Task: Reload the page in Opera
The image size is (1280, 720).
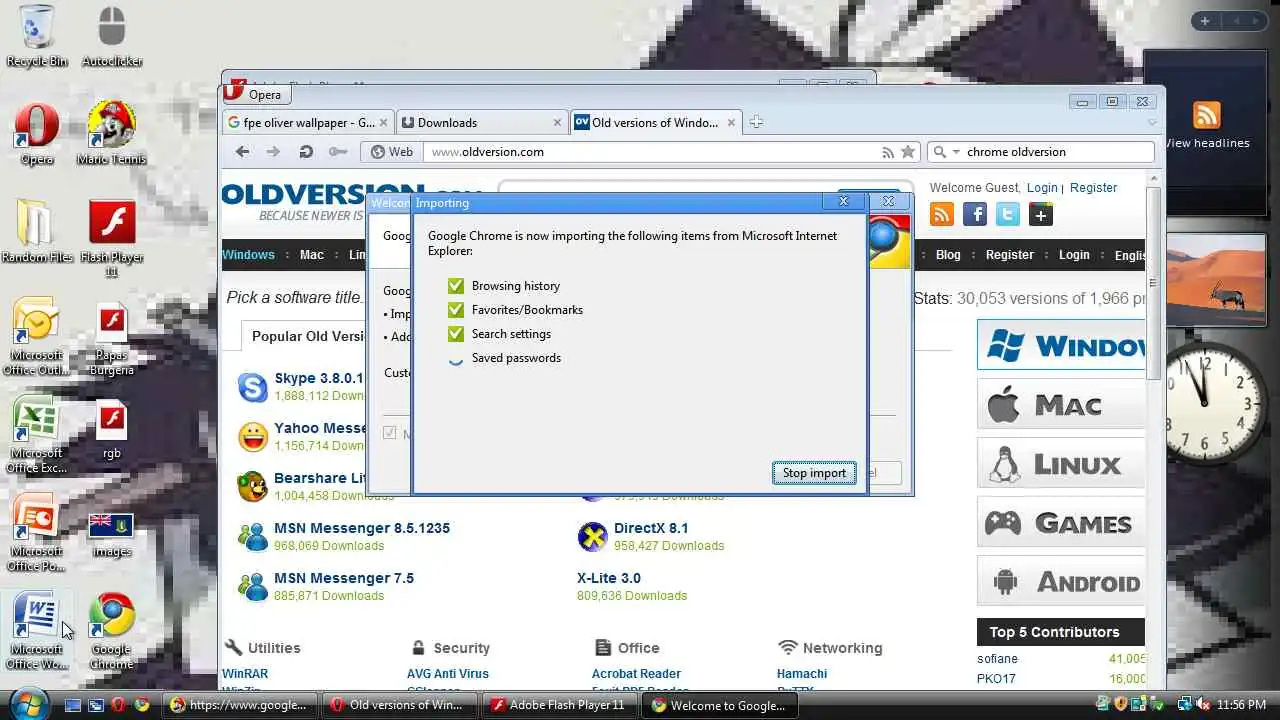Action: [306, 152]
